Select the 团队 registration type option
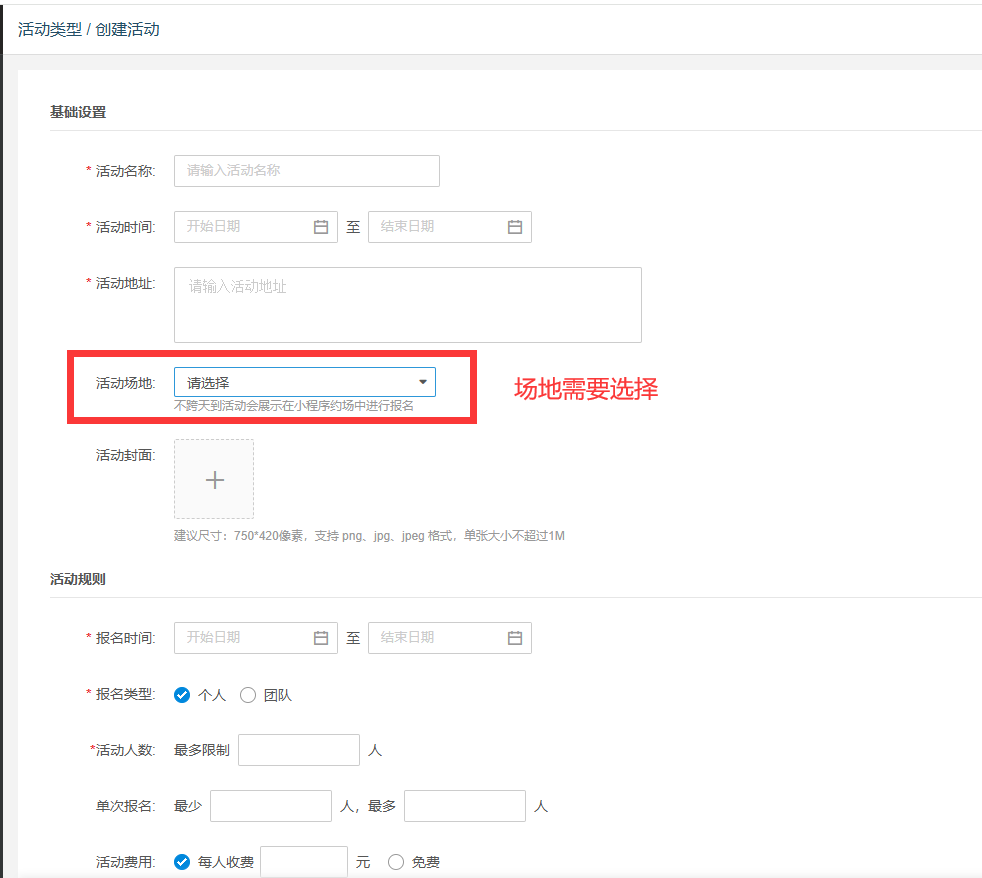This screenshot has height=878, width=982. pos(248,695)
